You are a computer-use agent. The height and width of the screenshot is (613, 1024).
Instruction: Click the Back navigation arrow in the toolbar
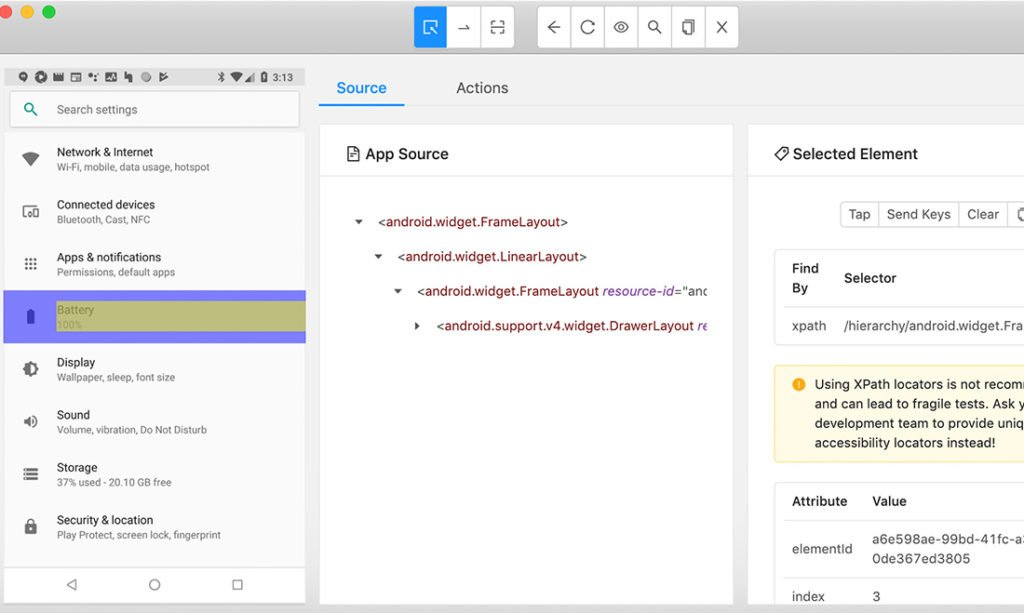click(553, 27)
